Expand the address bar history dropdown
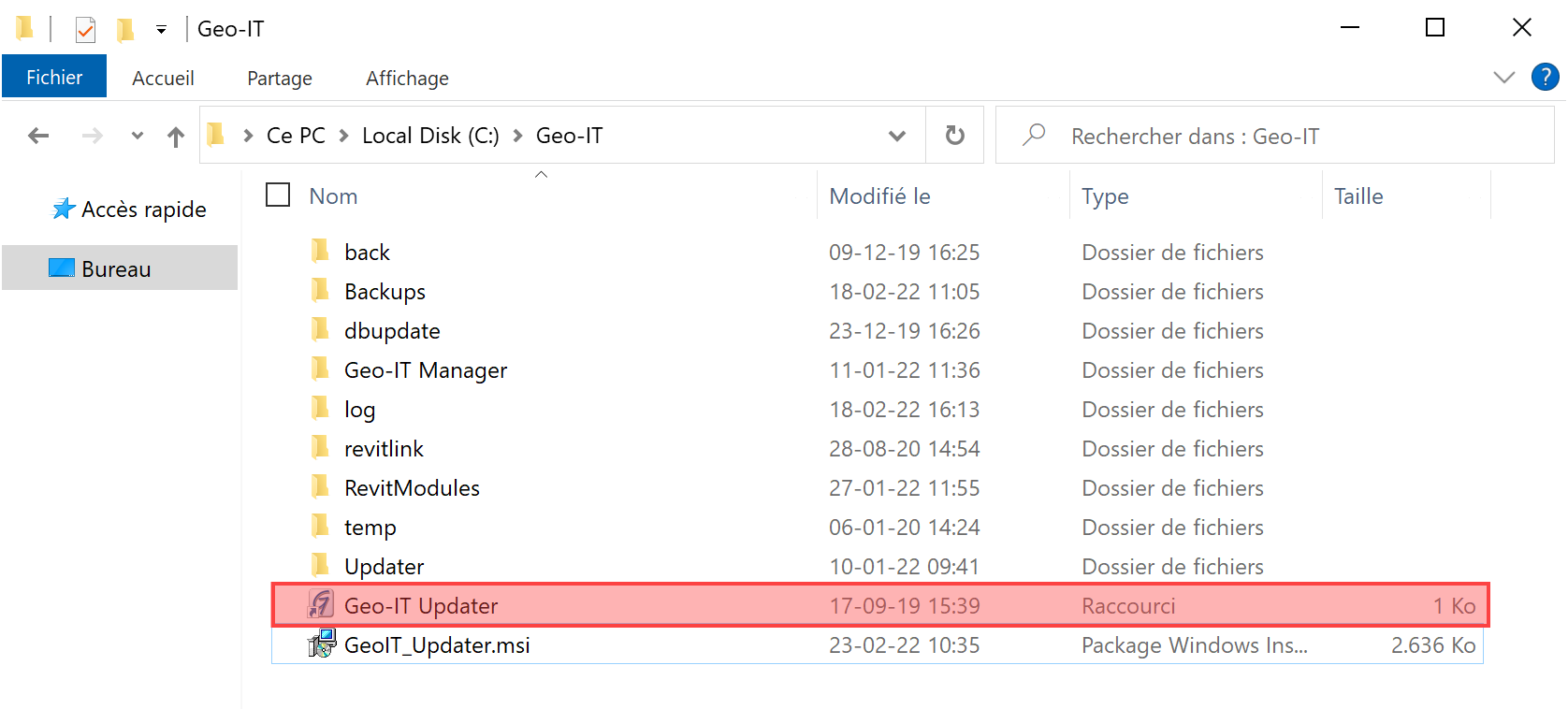Image resolution: width=1568 pixels, height=709 pixels. [897, 137]
